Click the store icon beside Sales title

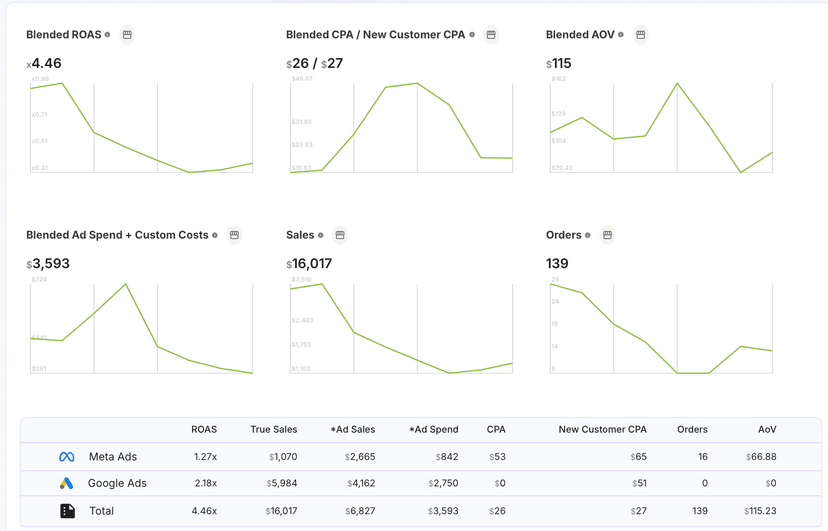340,235
